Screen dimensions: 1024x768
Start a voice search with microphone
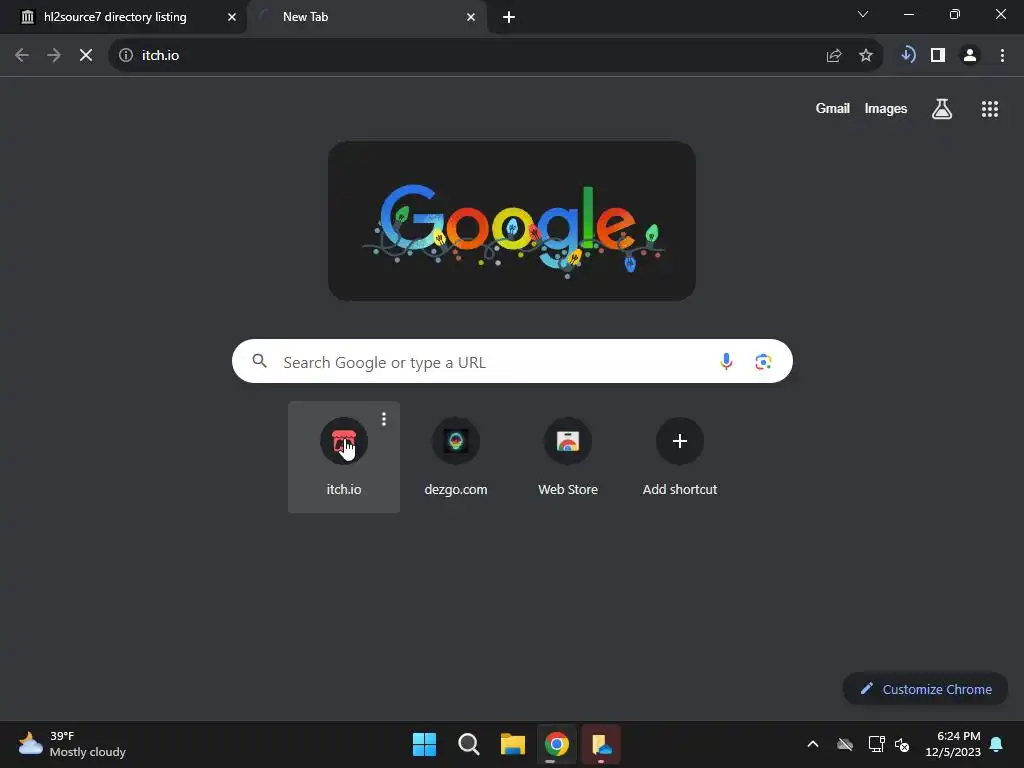pyautogui.click(x=726, y=361)
